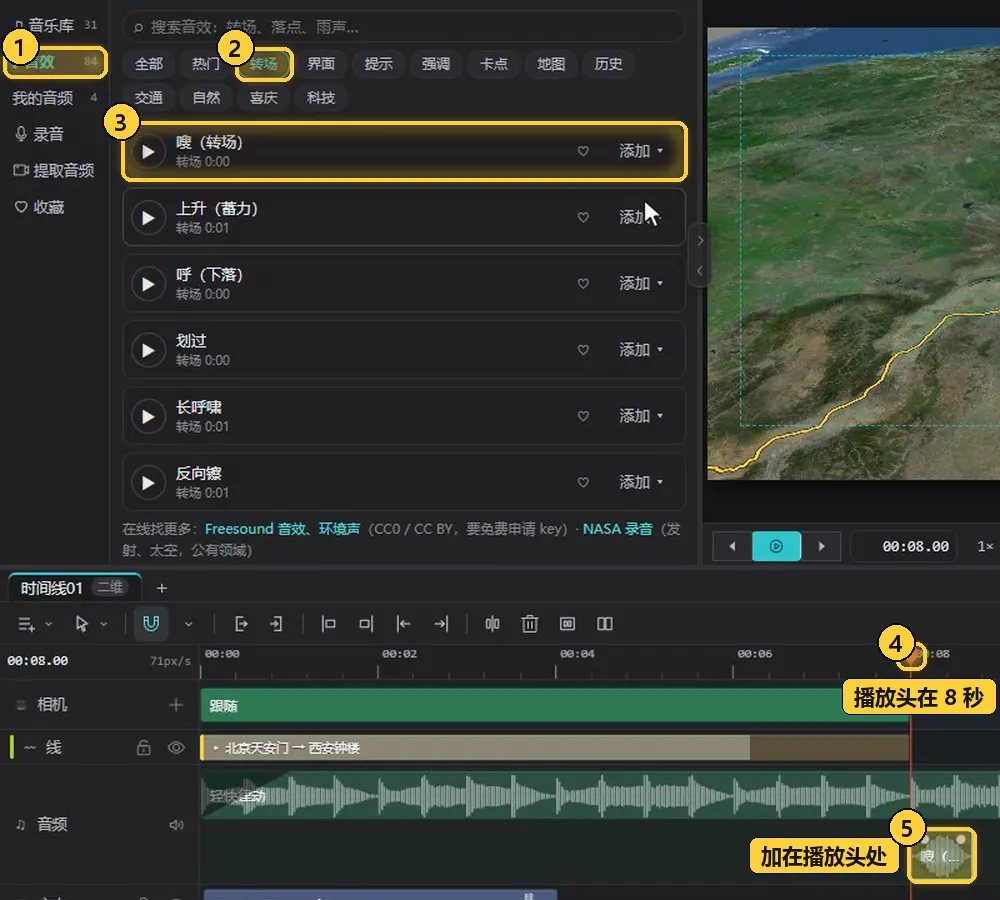Click the plus icon on 相机 track
Screen dimensions: 1000x900
[x=176, y=705]
